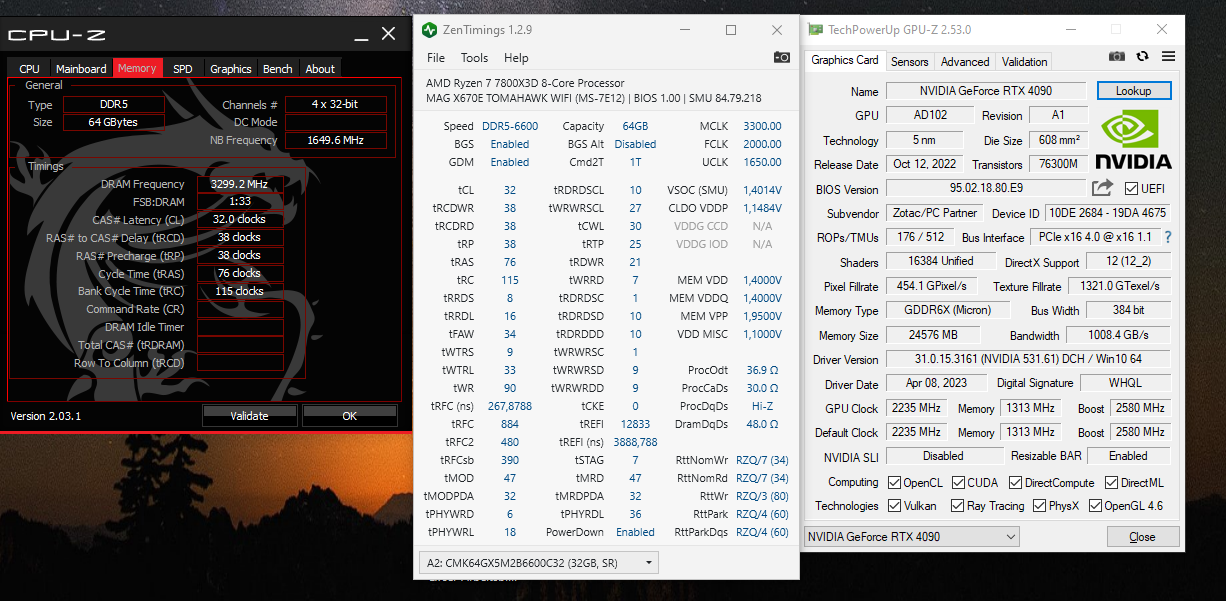Click the OK button in CPU-Z
Screen dimensions: 1226x601
(x=350, y=416)
